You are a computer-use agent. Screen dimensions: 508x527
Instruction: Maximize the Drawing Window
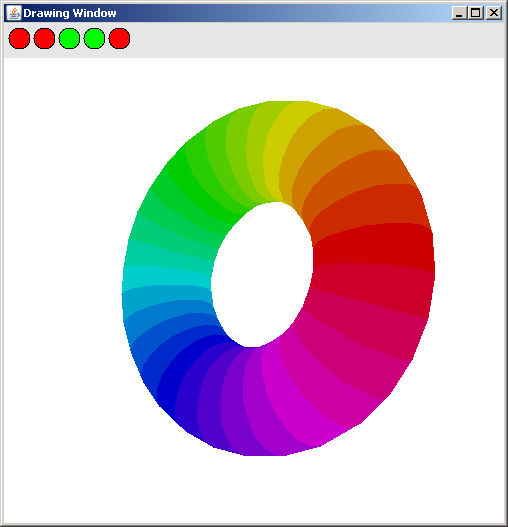coord(476,13)
